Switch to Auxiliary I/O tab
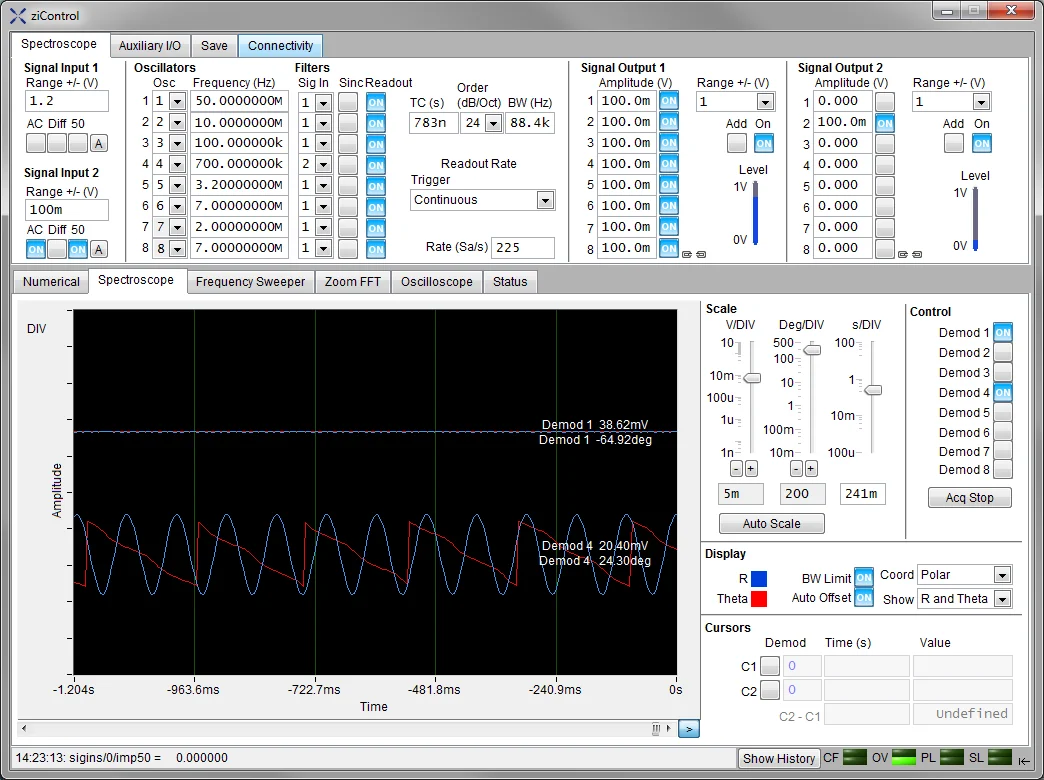Image resolution: width=1044 pixels, height=780 pixels. pos(150,45)
